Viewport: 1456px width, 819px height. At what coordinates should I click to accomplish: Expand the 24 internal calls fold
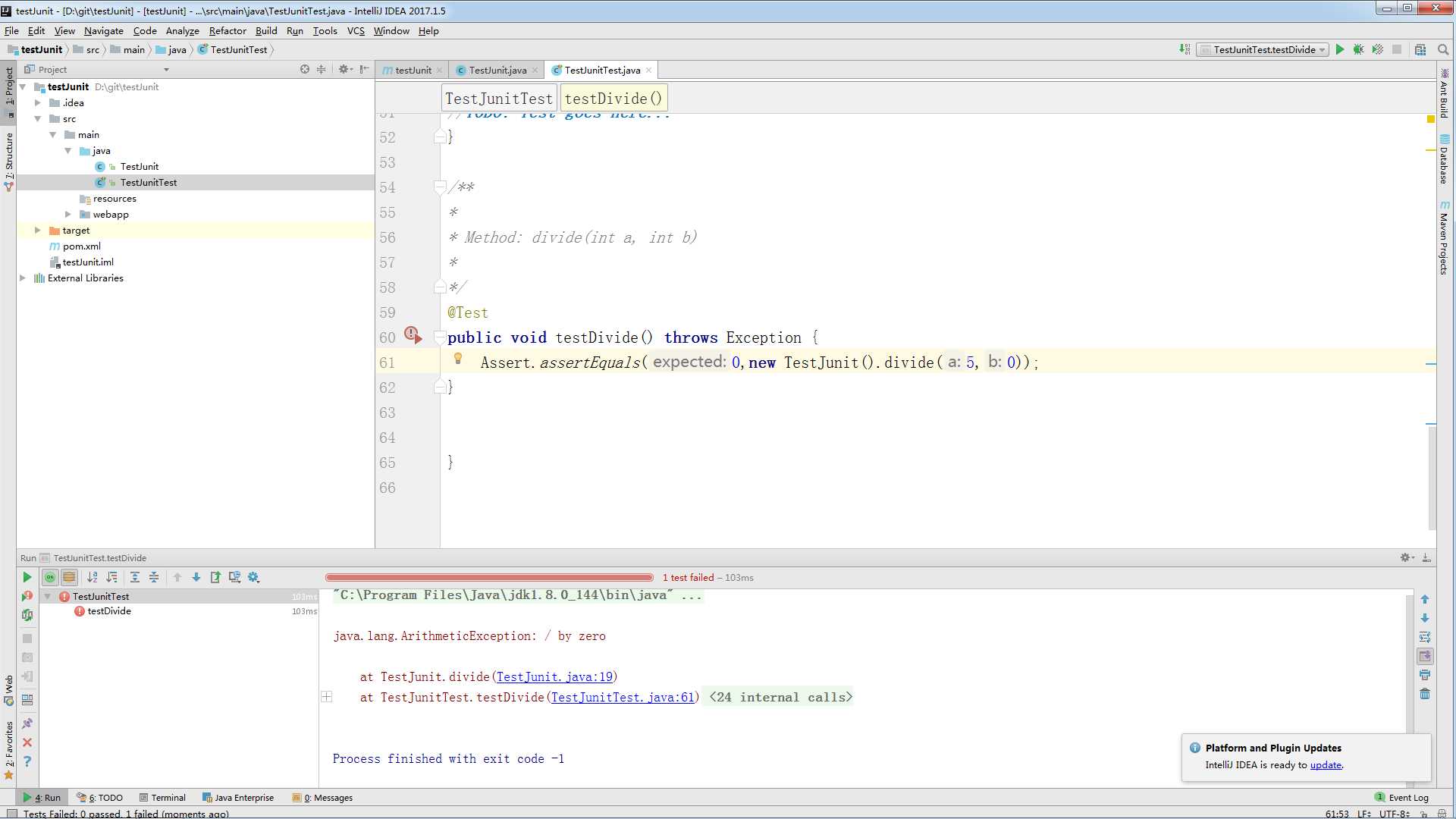coord(327,697)
